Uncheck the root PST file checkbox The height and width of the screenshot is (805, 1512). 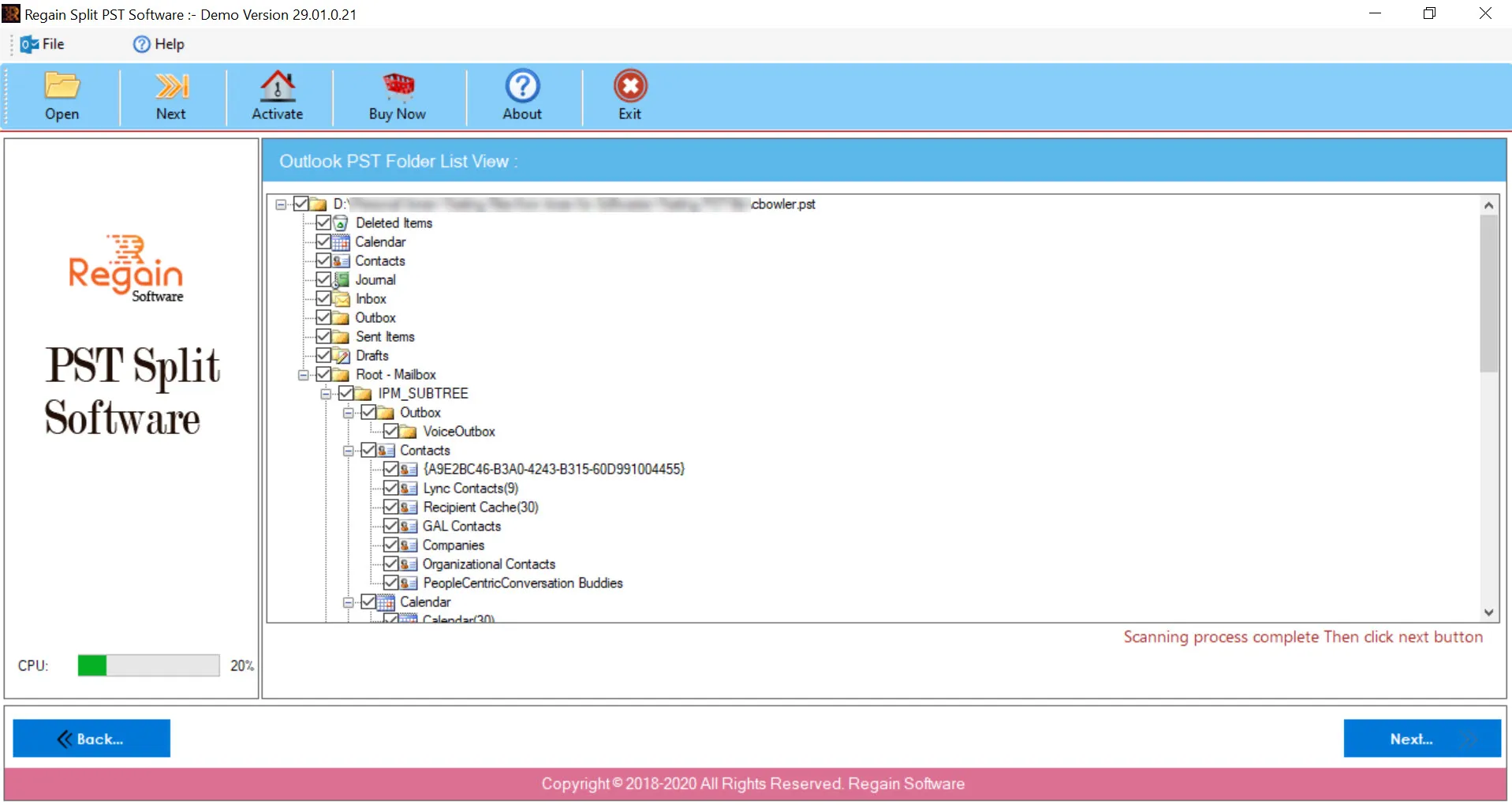301,204
